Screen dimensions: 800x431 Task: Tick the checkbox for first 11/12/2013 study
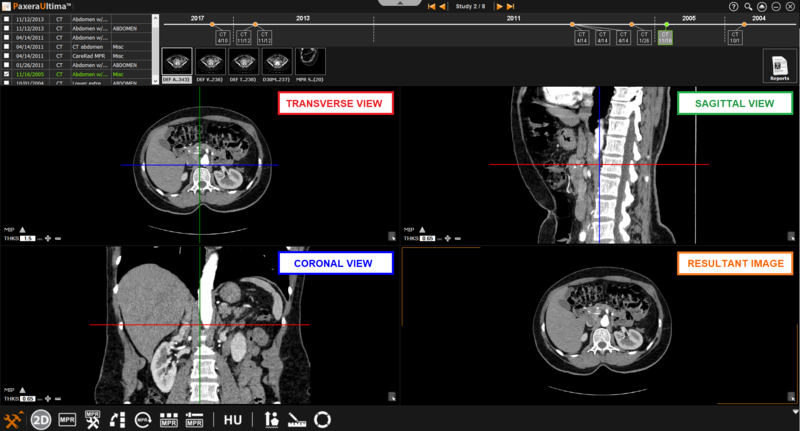(7, 19)
